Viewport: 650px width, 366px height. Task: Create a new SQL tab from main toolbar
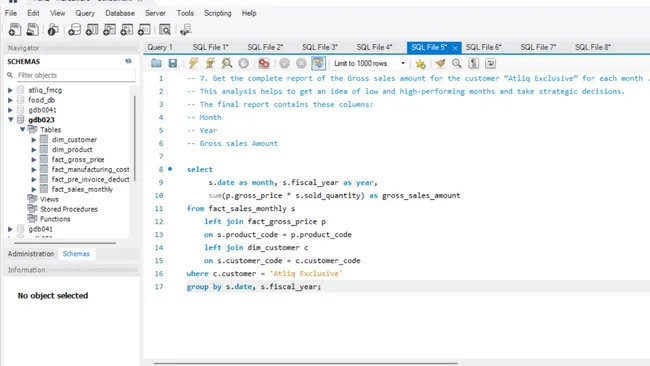pos(15,30)
